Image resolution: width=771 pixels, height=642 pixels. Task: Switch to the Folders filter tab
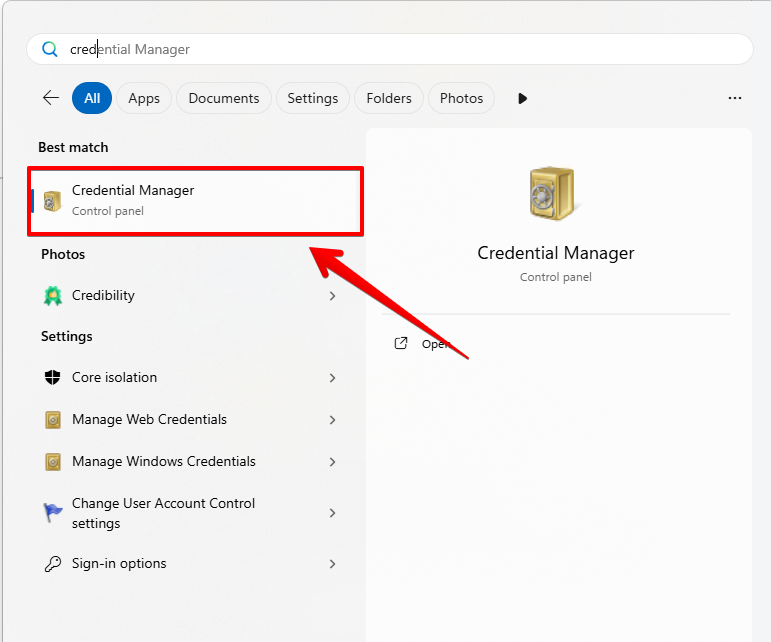coord(389,98)
